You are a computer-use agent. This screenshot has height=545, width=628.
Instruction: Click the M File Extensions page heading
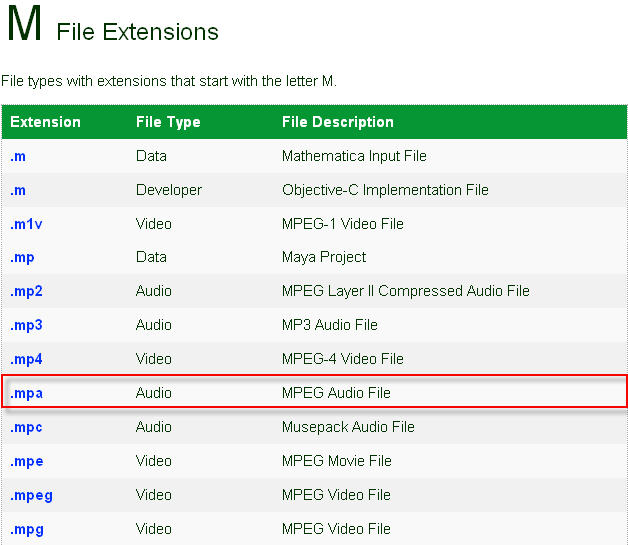pyautogui.click(x=113, y=24)
